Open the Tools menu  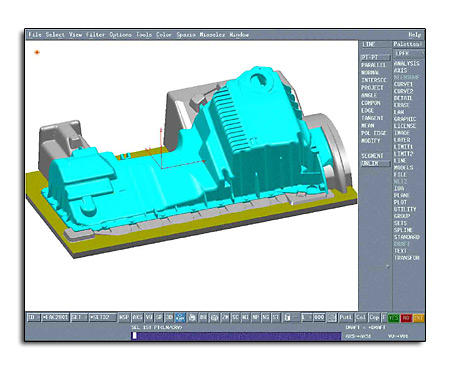(x=144, y=35)
